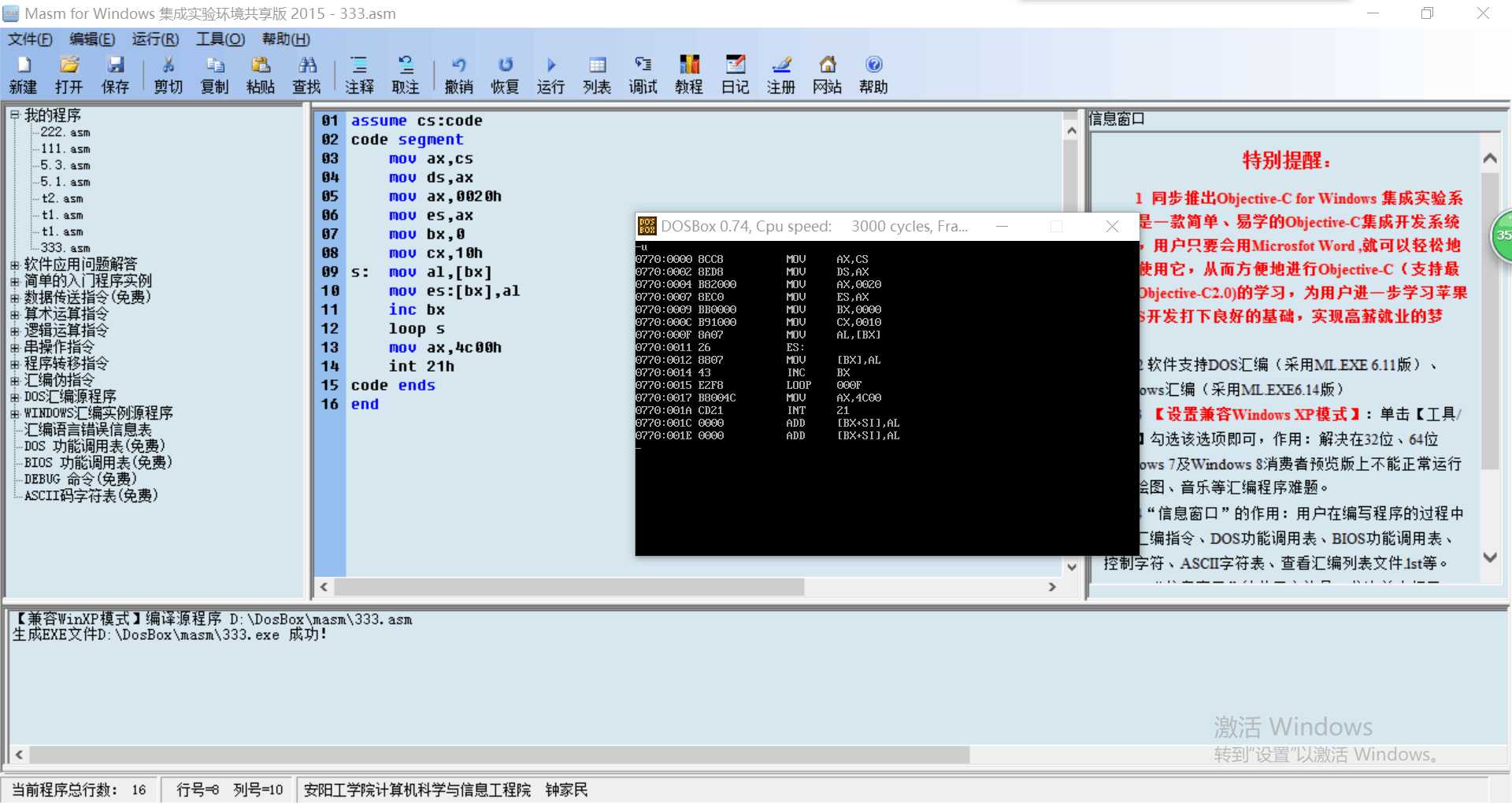This screenshot has height=803, width=1512.
Task: Click info window scroll-up arrow
Action: click(1490, 158)
